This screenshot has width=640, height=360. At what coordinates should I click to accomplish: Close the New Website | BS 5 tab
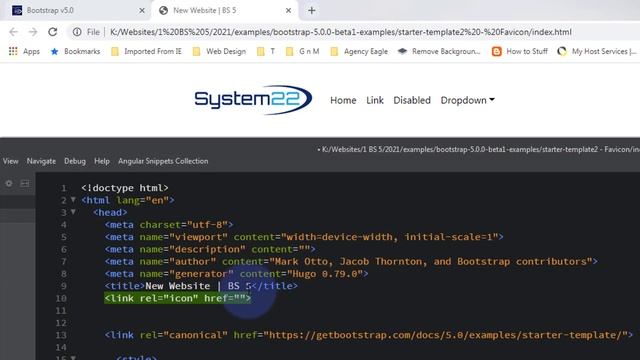[x=288, y=11]
